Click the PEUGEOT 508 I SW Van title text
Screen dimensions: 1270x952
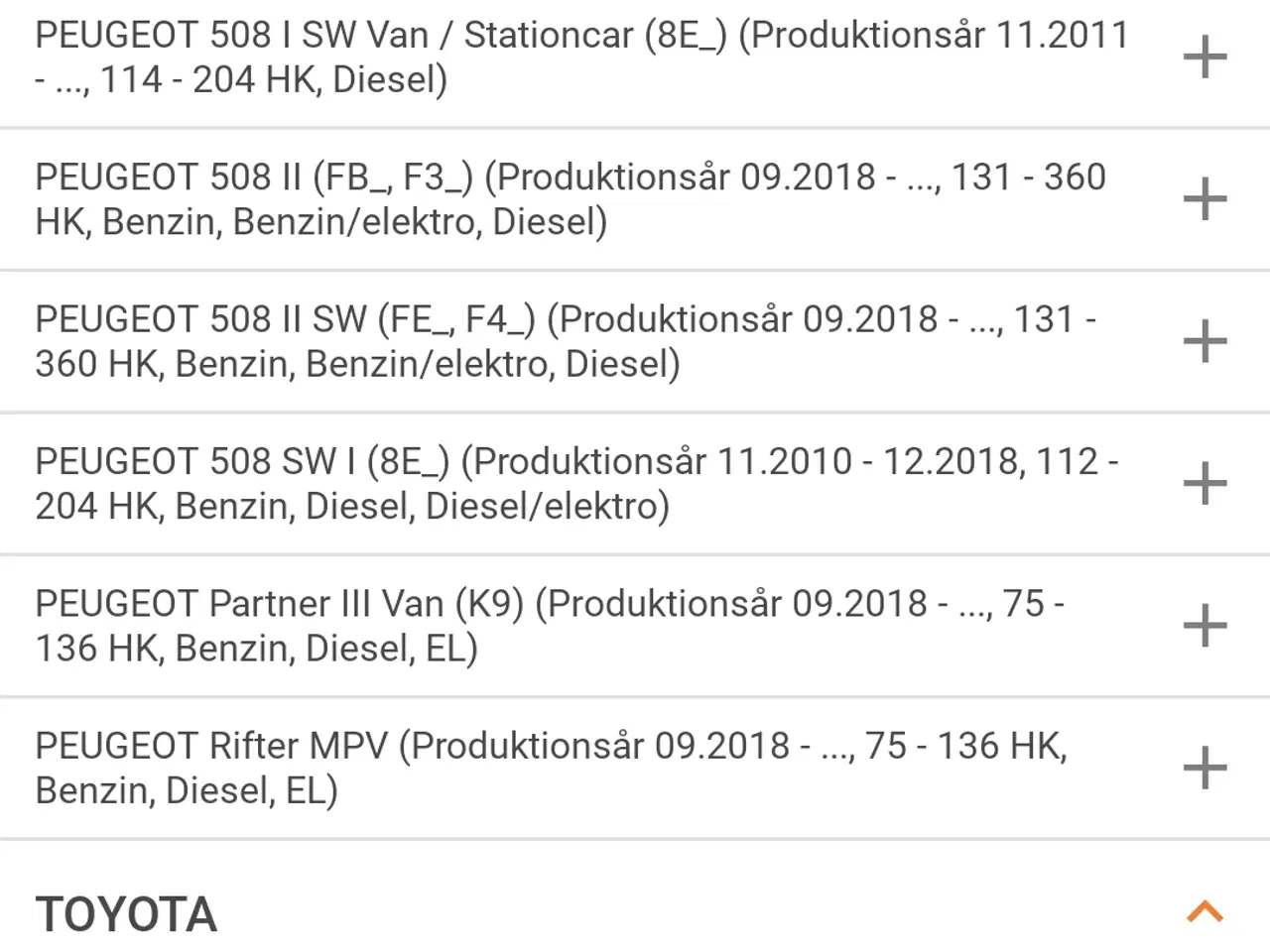tap(580, 57)
